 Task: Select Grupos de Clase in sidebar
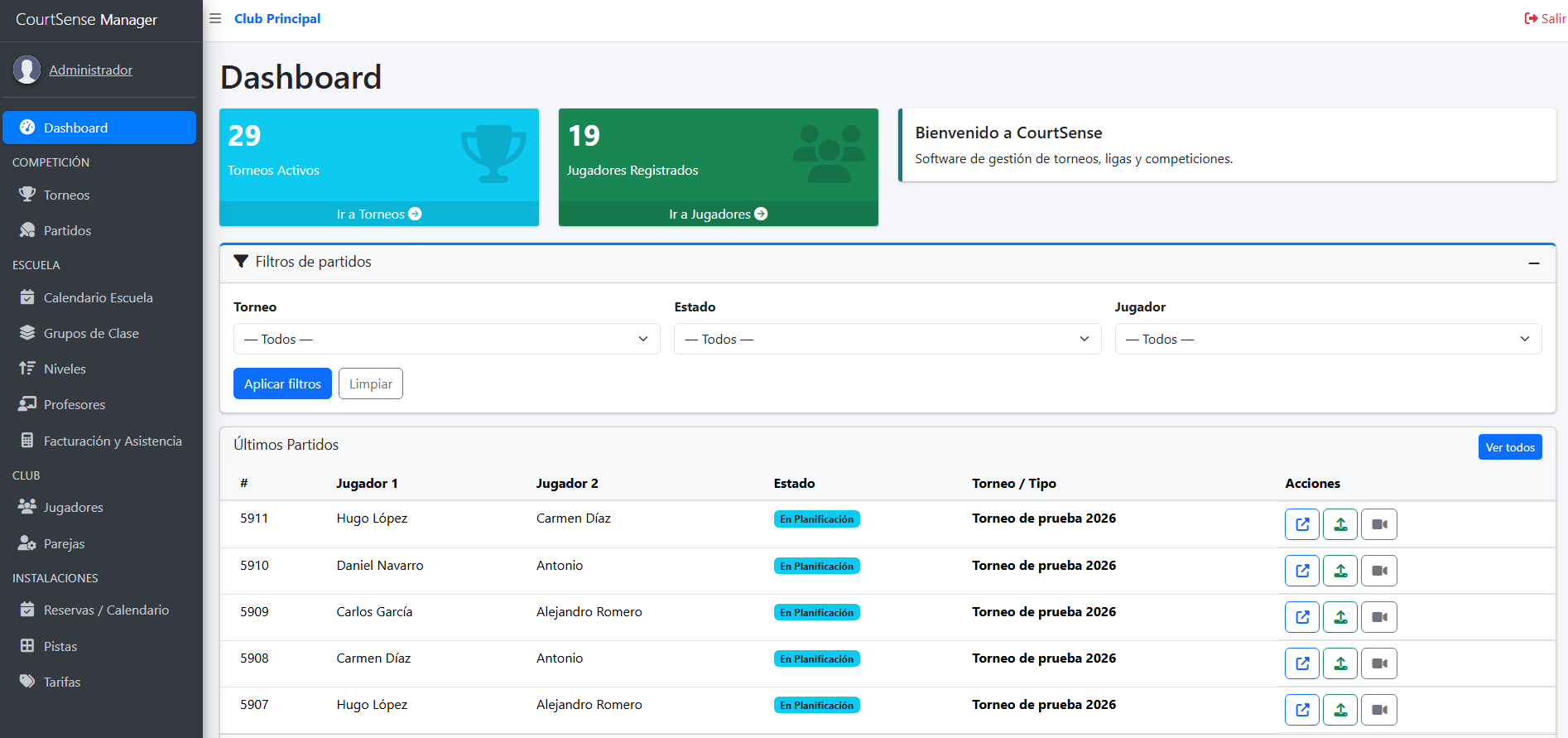(x=99, y=333)
